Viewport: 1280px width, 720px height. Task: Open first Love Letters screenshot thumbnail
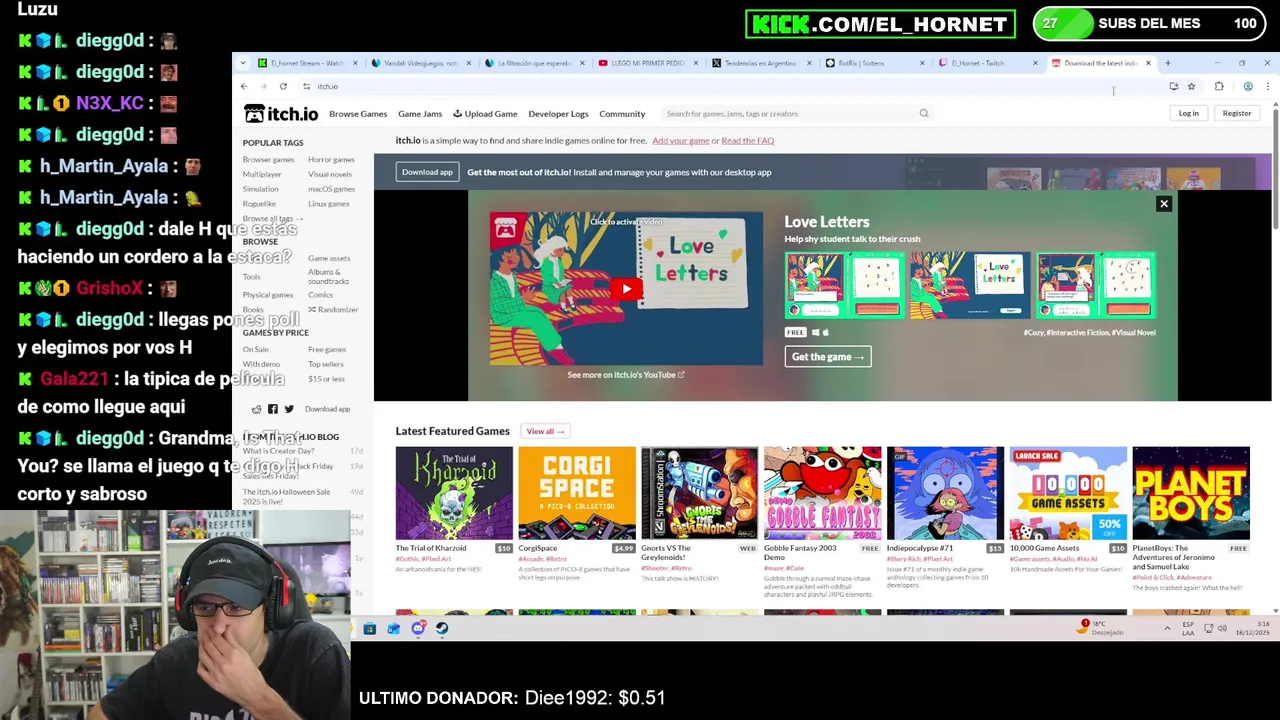click(844, 285)
